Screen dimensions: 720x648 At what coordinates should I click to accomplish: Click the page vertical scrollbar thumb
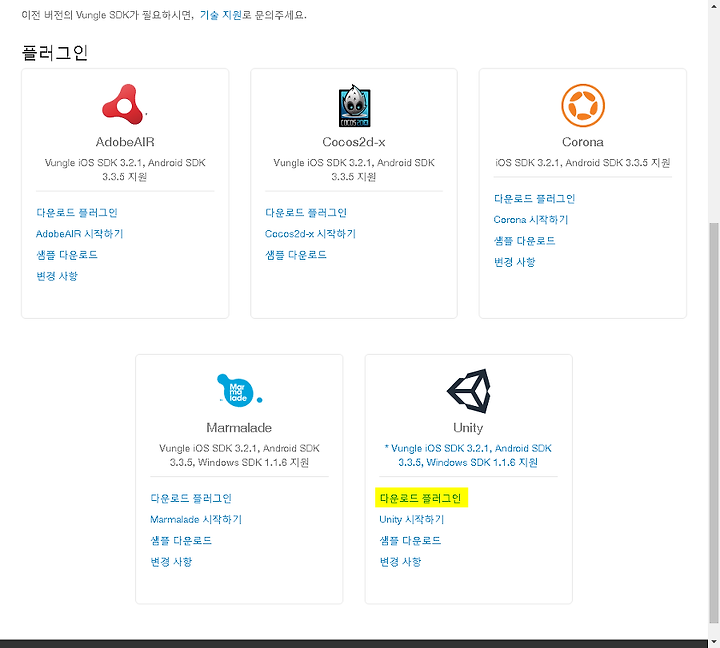(714, 423)
